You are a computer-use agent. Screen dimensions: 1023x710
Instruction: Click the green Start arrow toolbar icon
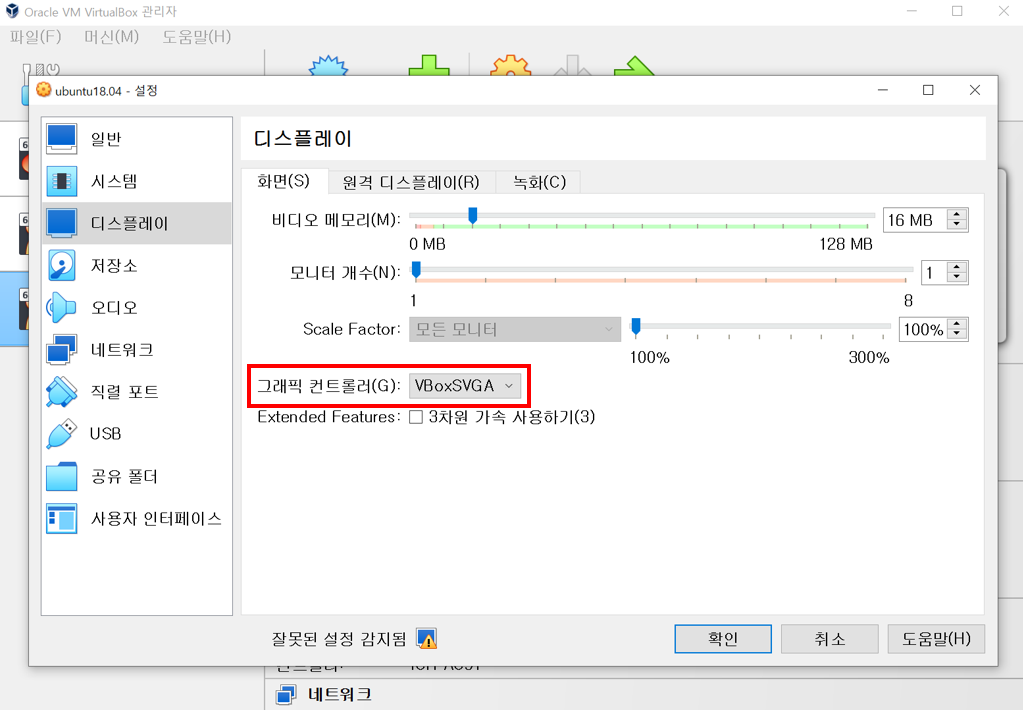tap(634, 66)
